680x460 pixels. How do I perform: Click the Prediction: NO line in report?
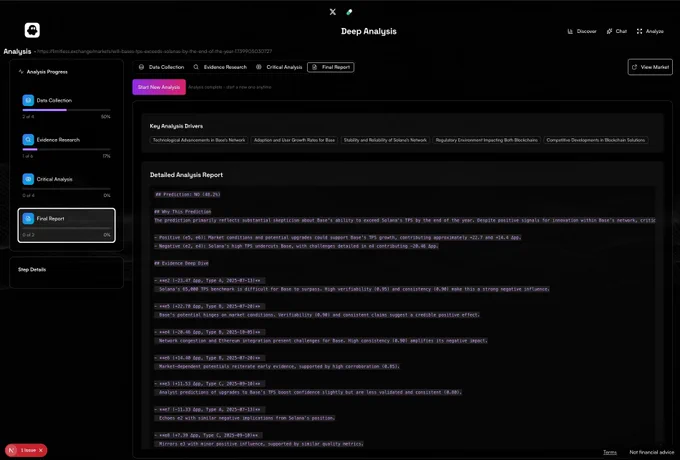(187, 194)
